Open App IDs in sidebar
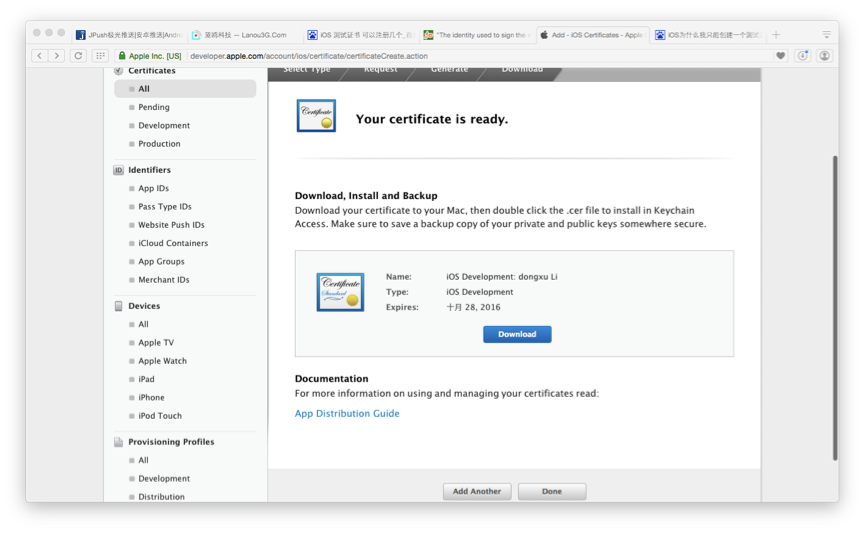 [x=153, y=188]
